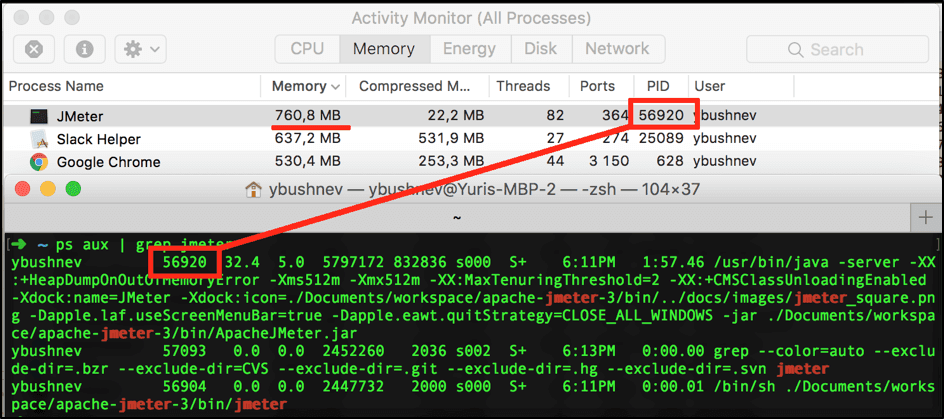944x419 pixels.
Task: Open the Disk tab
Action: point(540,49)
